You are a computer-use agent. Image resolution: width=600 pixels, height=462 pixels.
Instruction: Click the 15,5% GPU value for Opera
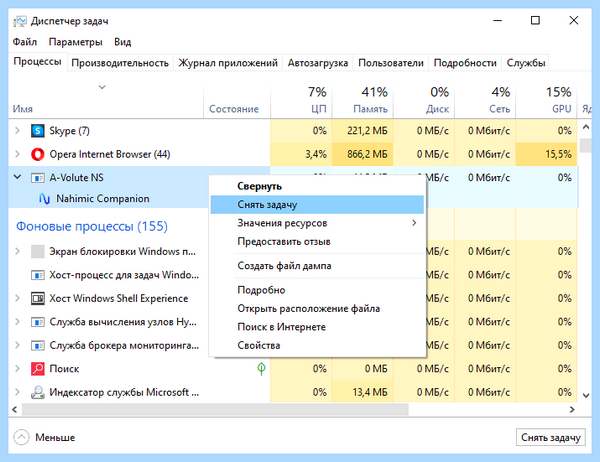(559, 154)
